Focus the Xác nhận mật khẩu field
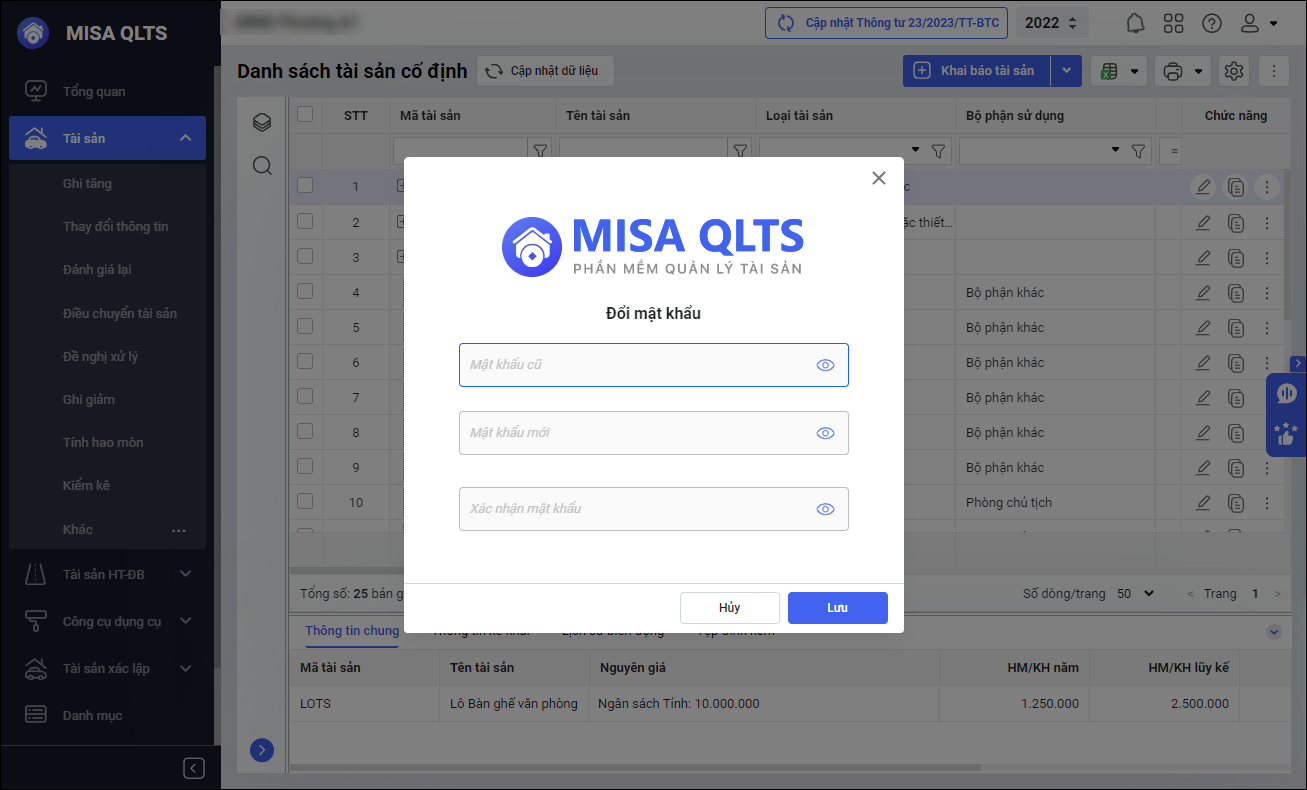 pyautogui.click(x=654, y=509)
